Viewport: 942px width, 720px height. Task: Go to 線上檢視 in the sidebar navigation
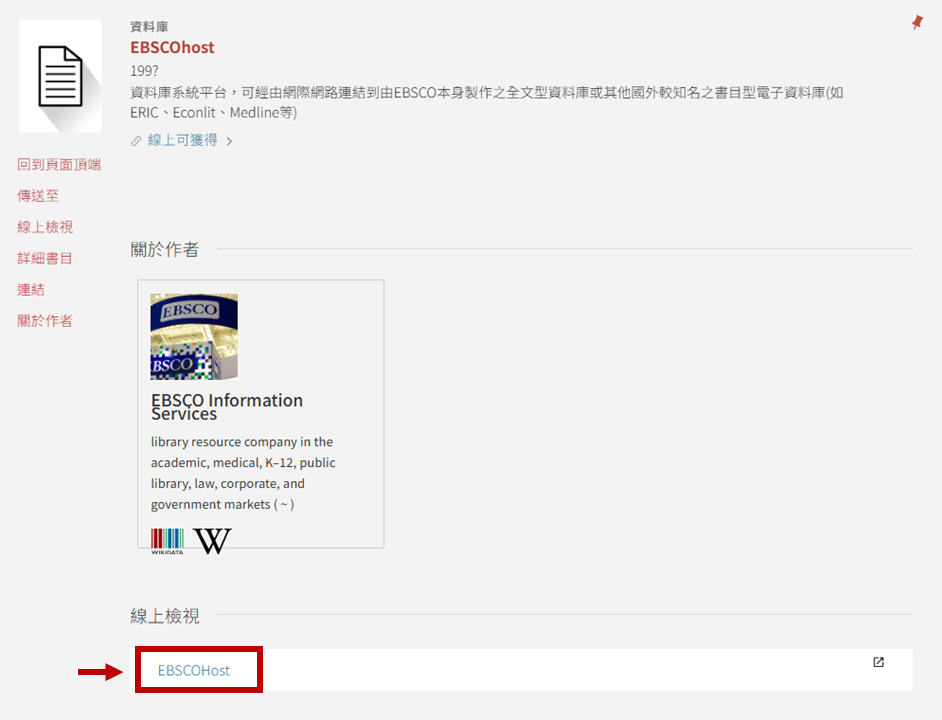[x=45, y=227]
